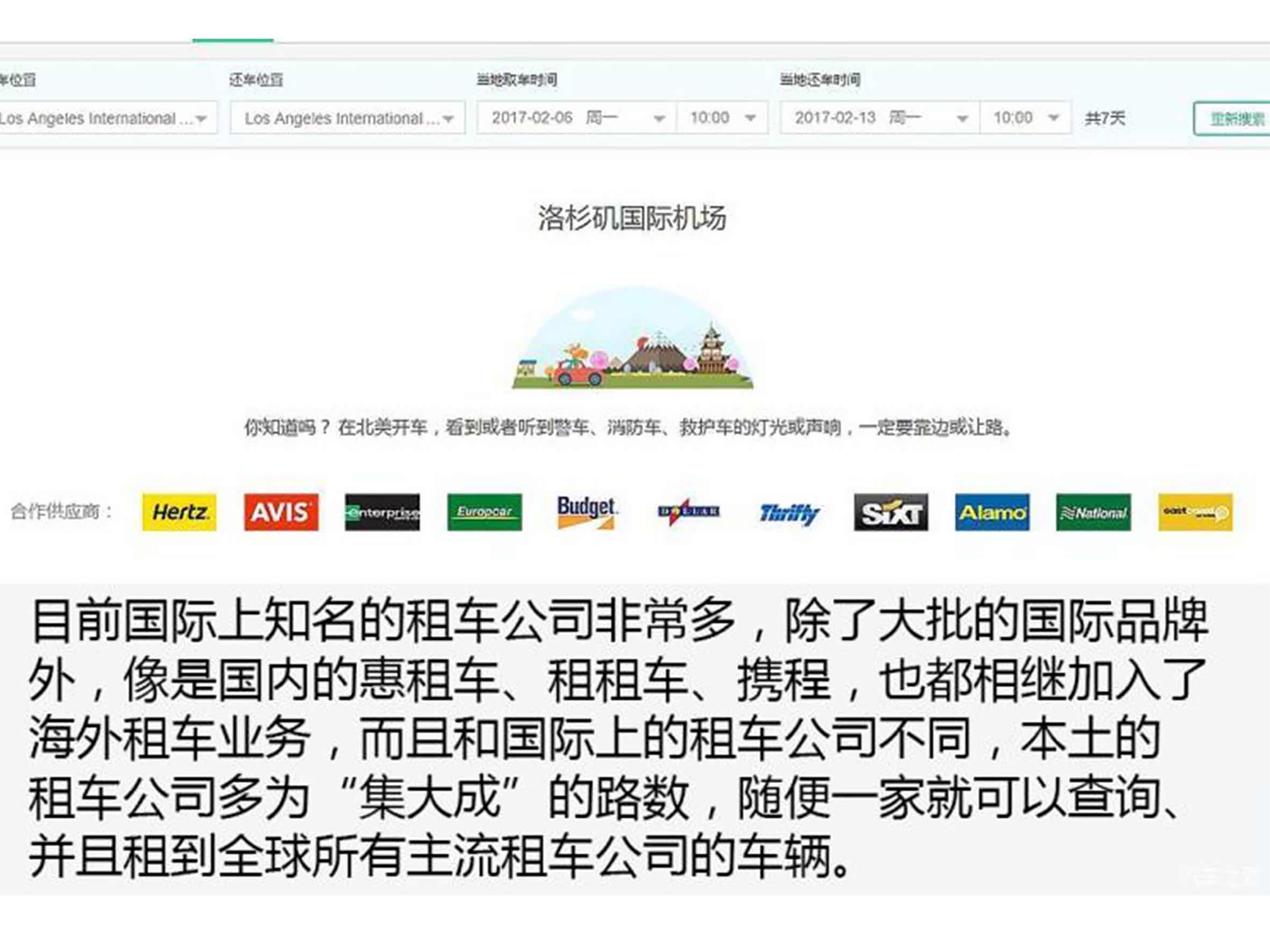
Task: Select the Enterprise supplier logo
Action: tap(382, 512)
